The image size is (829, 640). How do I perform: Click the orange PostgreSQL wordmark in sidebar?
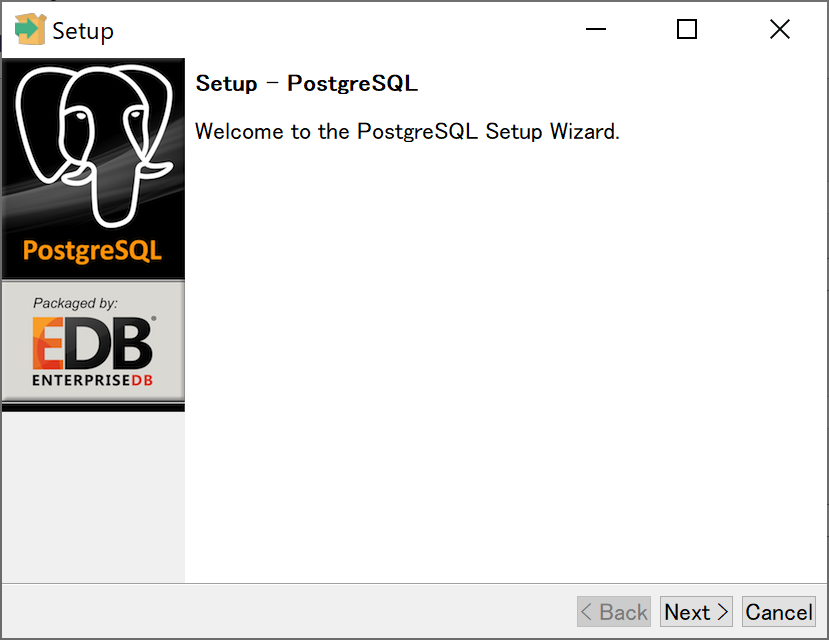coord(92,250)
